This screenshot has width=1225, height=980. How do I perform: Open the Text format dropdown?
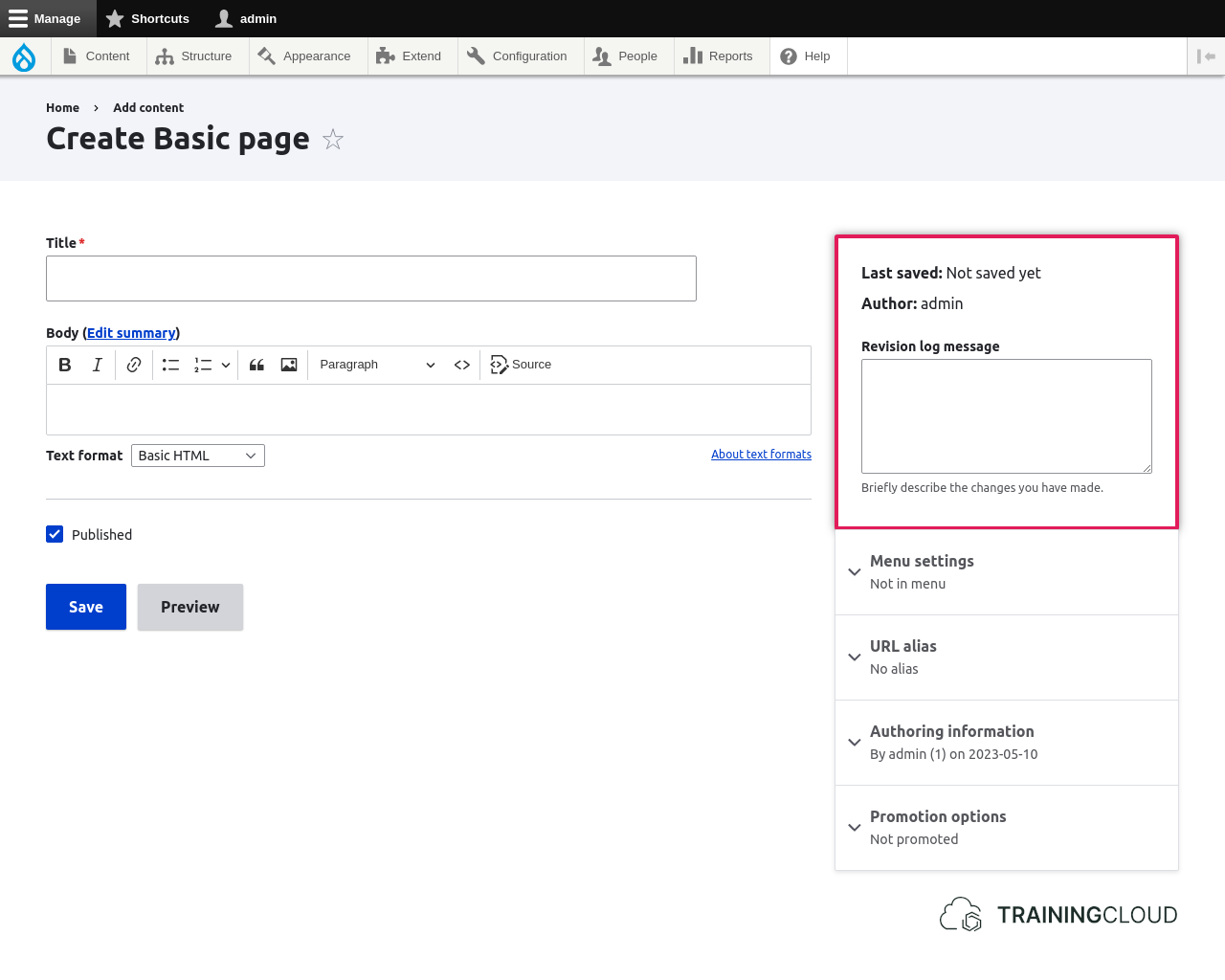click(x=198, y=456)
